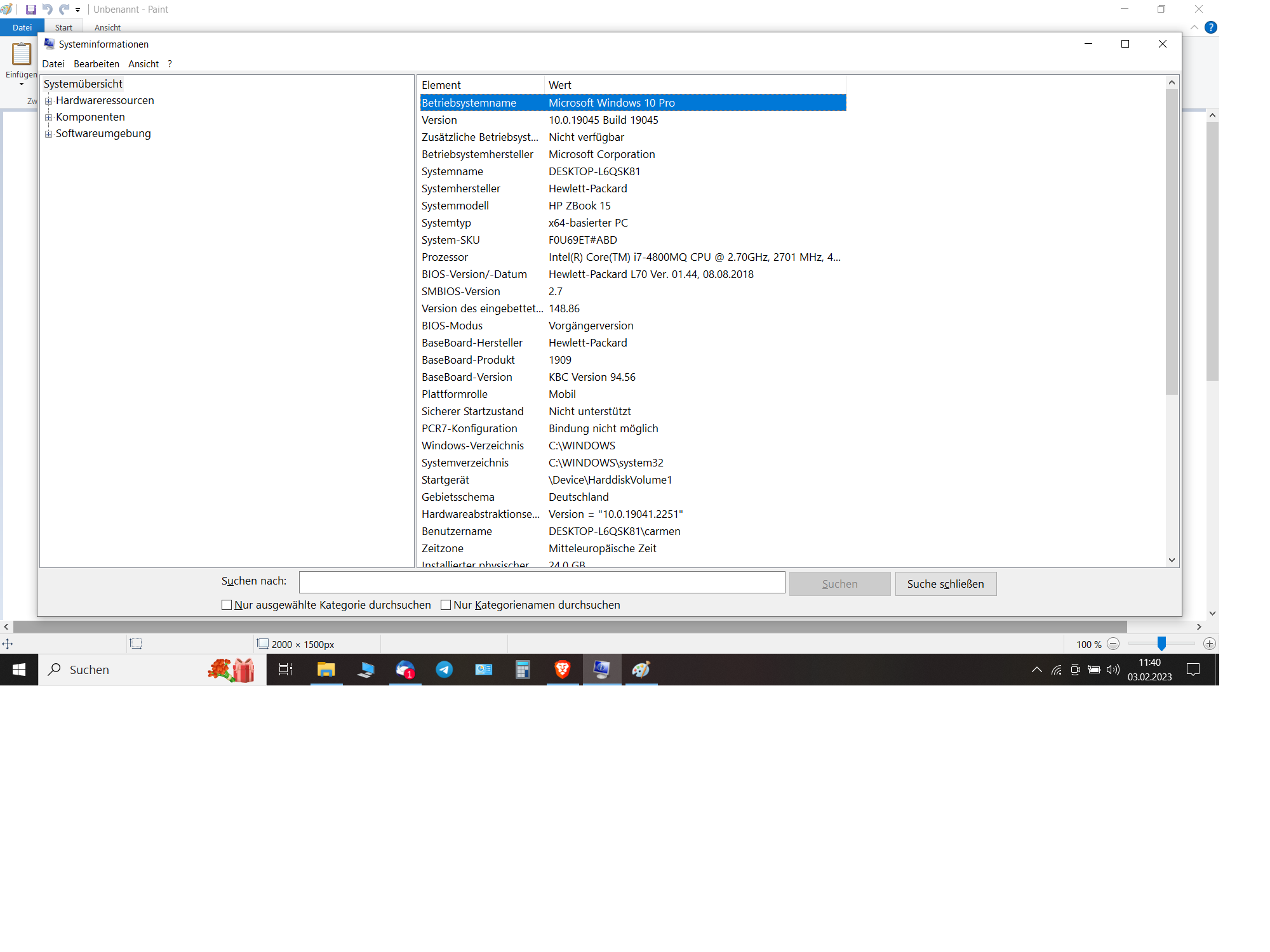Open File Explorer from the taskbar

(x=326, y=670)
